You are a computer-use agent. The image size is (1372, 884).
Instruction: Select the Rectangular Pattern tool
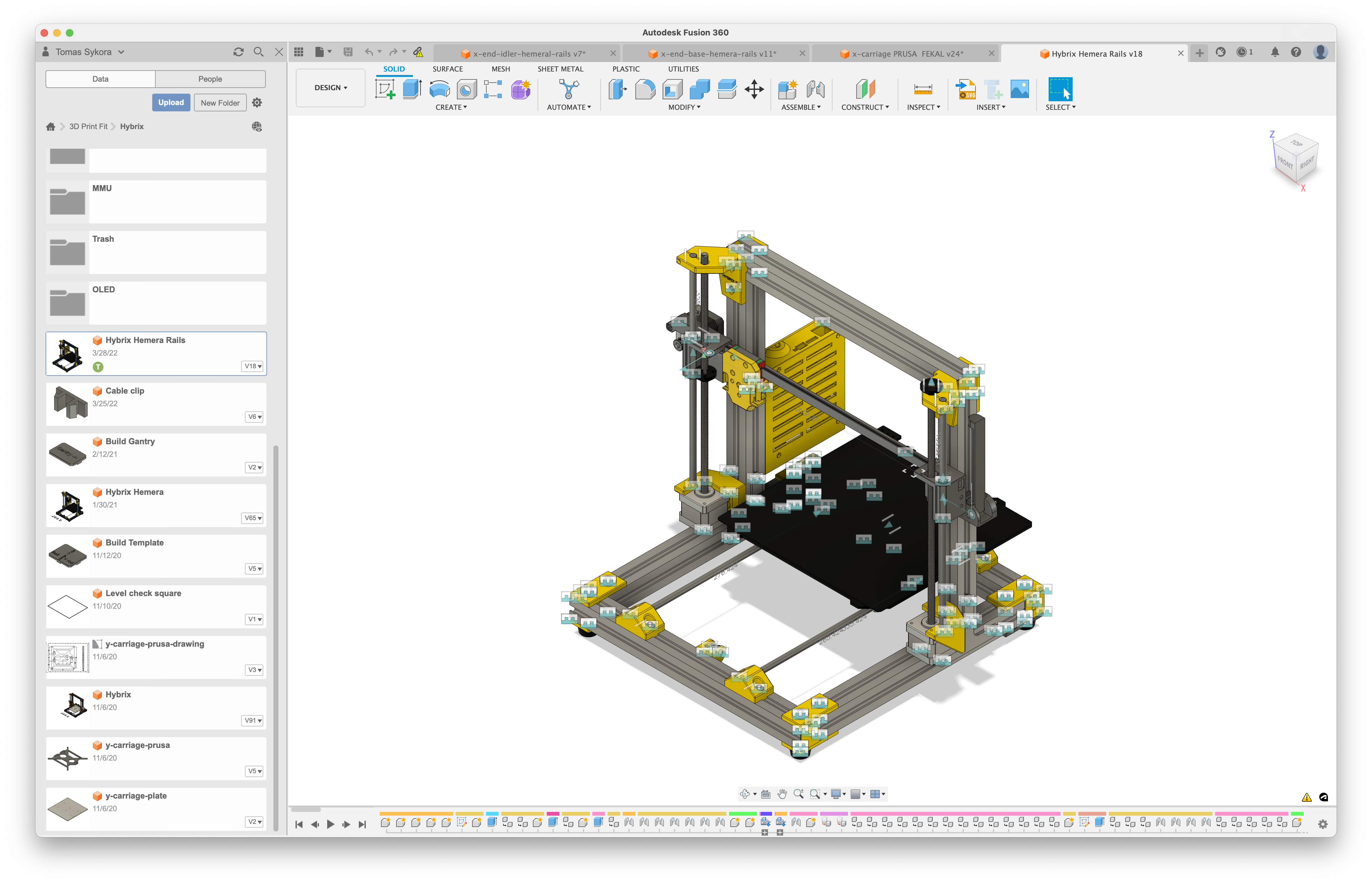pos(493,89)
